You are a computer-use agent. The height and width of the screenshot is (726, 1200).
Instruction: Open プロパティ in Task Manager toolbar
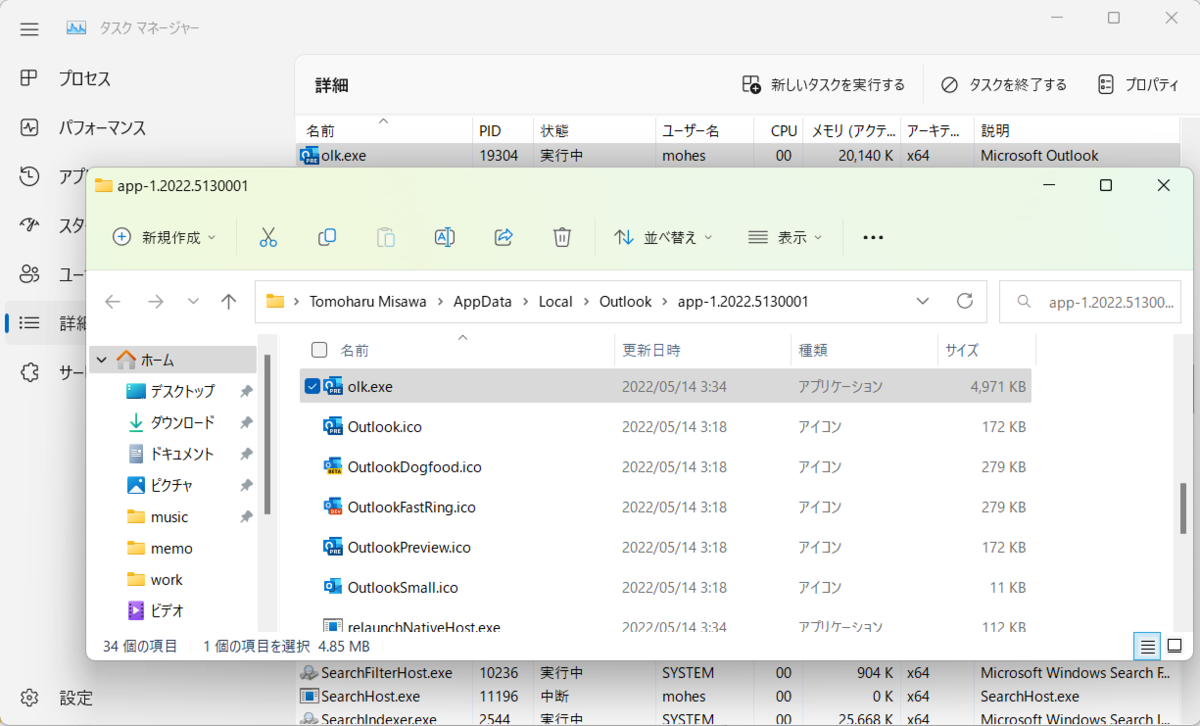point(1138,85)
